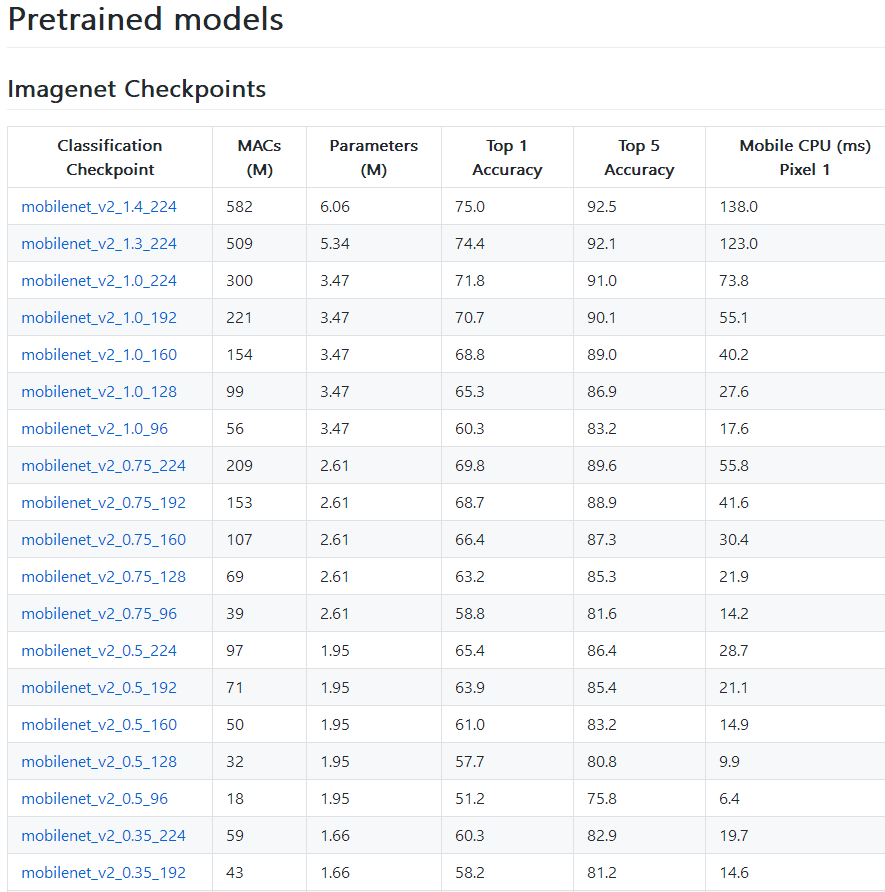Open the mobilenet_v2_1.4_224 checkpoint link
This screenshot has width=885, height=892.
coord(98,206)
